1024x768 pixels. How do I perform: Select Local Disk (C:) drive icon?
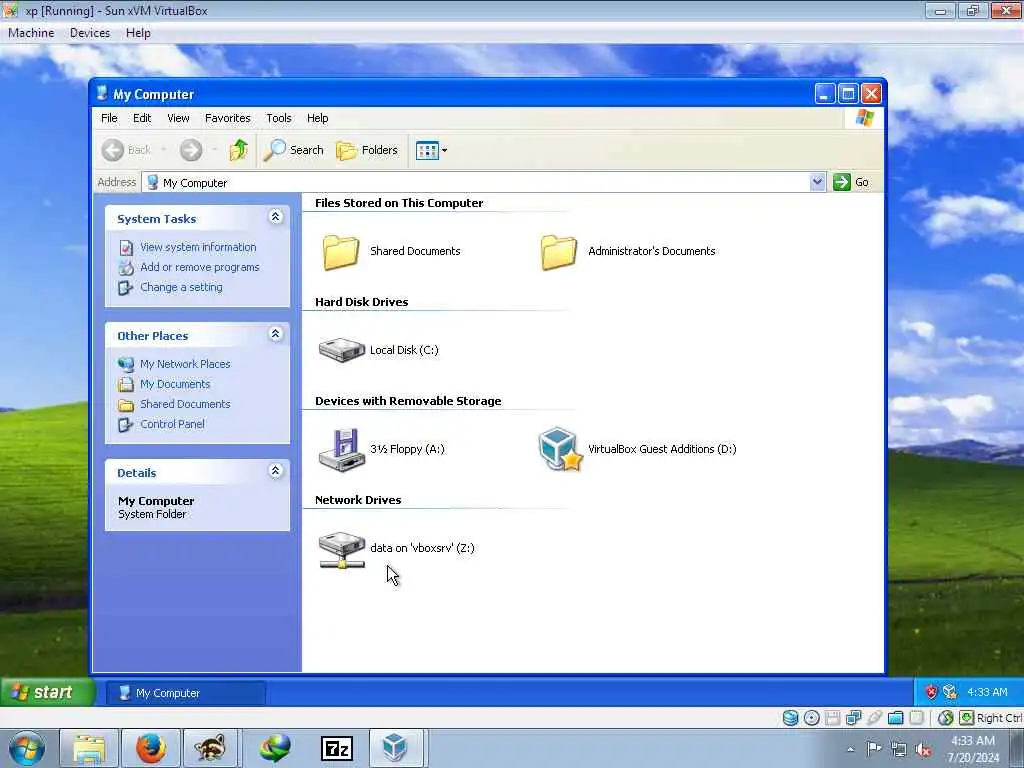pos(342,350)
